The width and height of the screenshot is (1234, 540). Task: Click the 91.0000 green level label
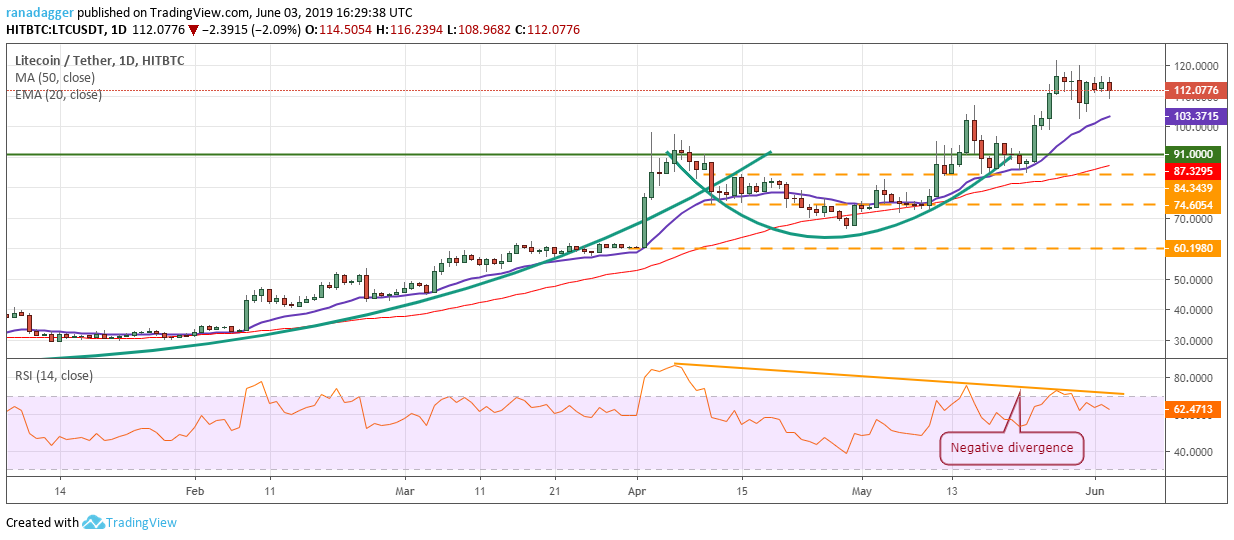pos(1194,155)
